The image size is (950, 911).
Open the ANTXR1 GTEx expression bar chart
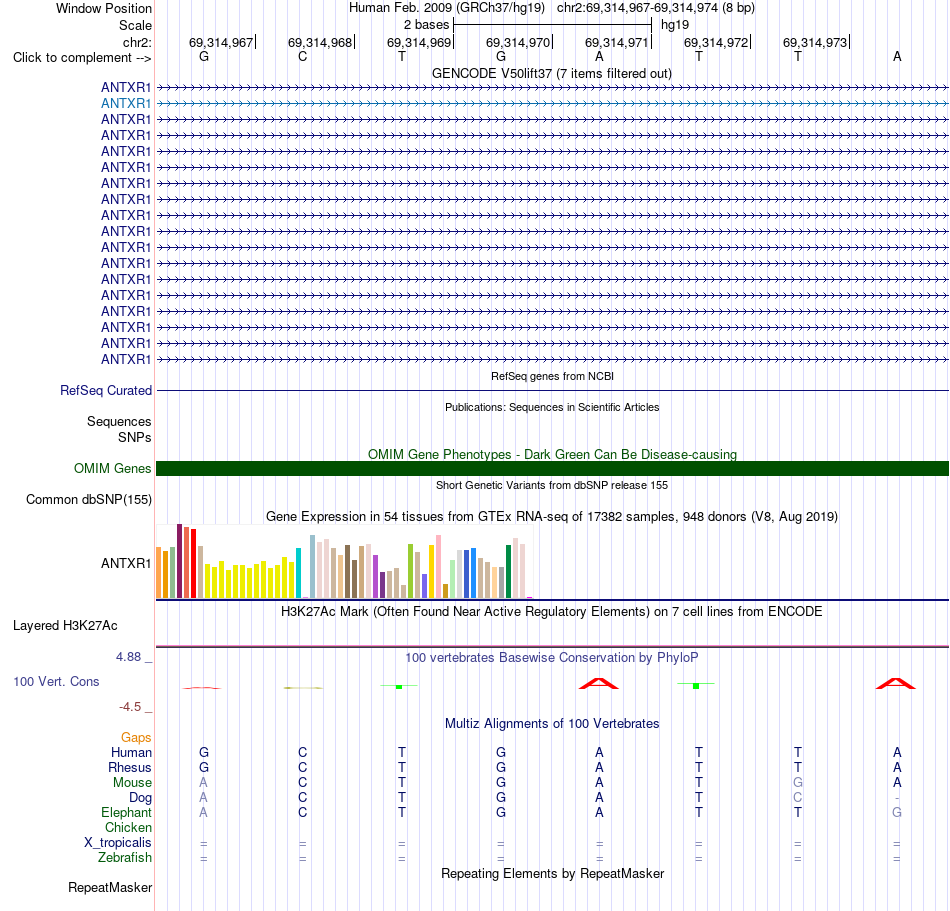344,562
